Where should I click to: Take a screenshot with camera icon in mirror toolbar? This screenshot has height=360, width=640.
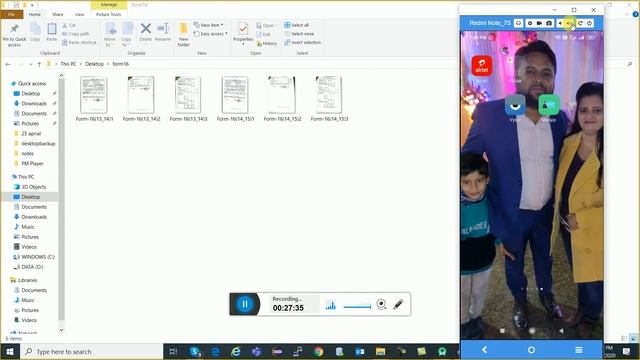point(549,23)
